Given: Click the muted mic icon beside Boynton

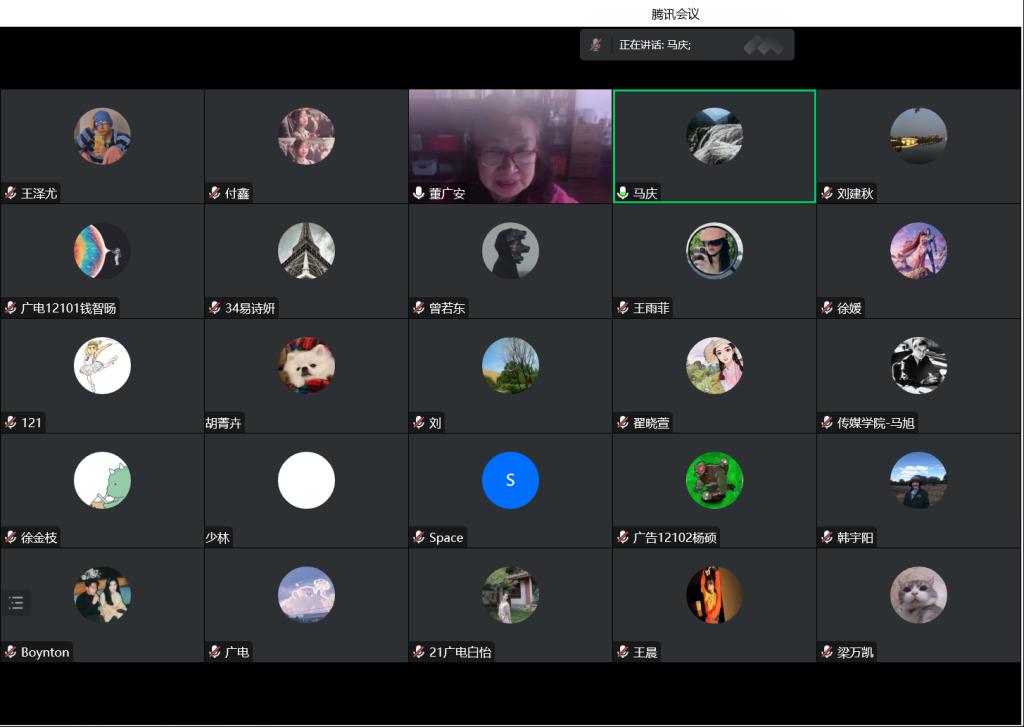Looking at the screenshot, I should point(11,652).
